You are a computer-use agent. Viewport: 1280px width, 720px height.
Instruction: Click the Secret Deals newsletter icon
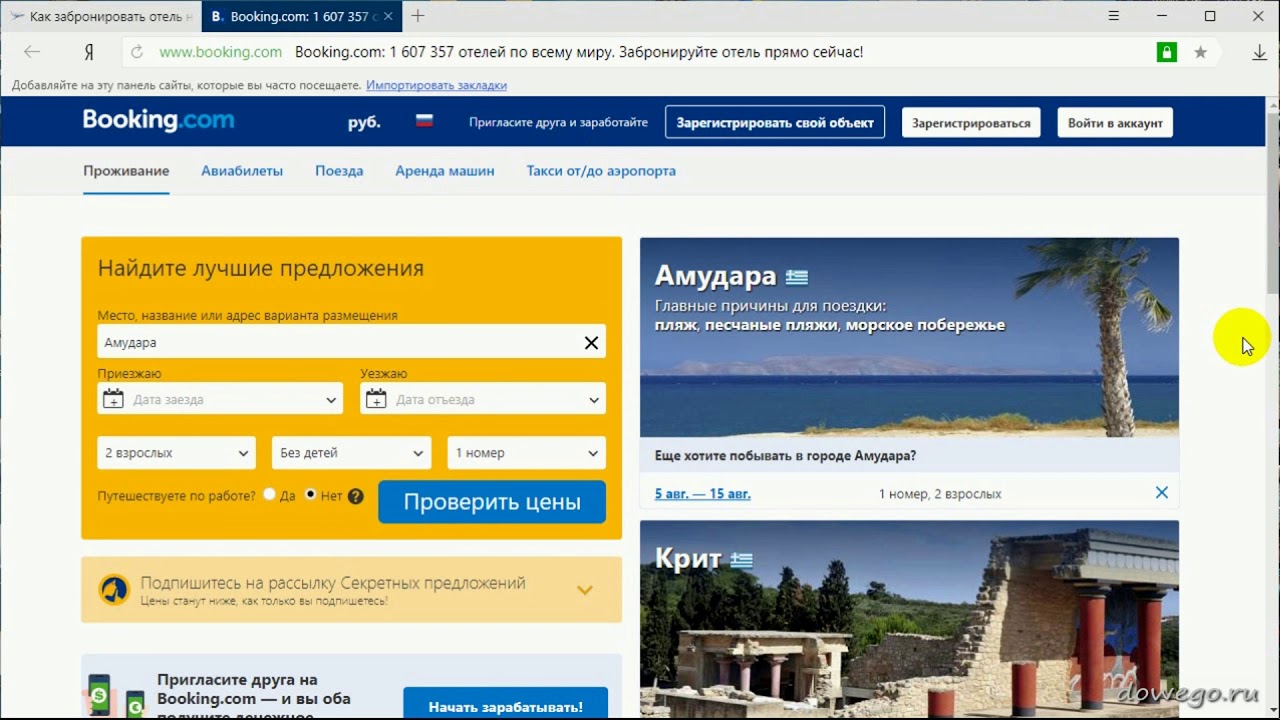(114, 590)
